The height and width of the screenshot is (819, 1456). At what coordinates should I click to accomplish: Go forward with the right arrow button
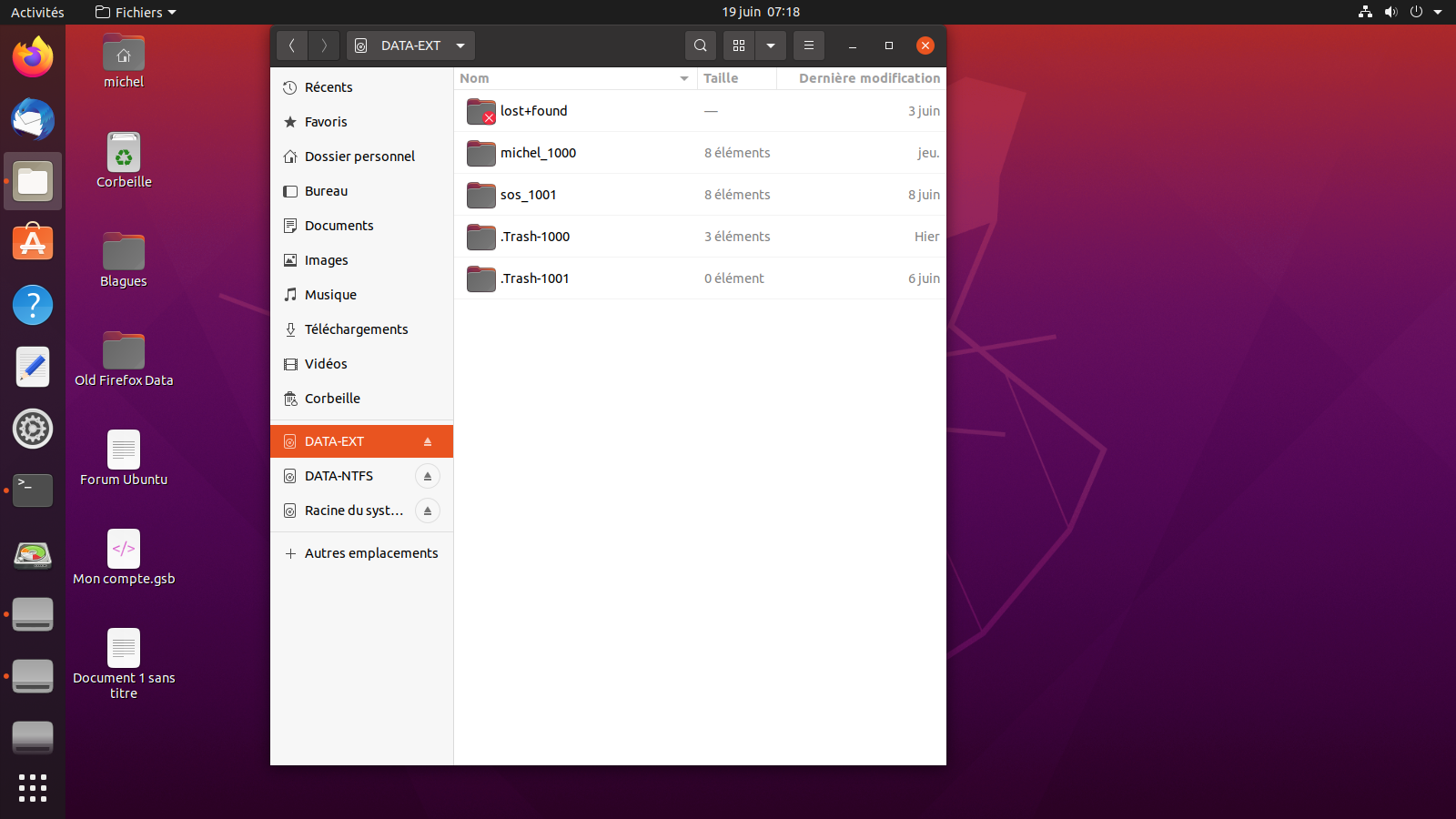pos(324,45)
